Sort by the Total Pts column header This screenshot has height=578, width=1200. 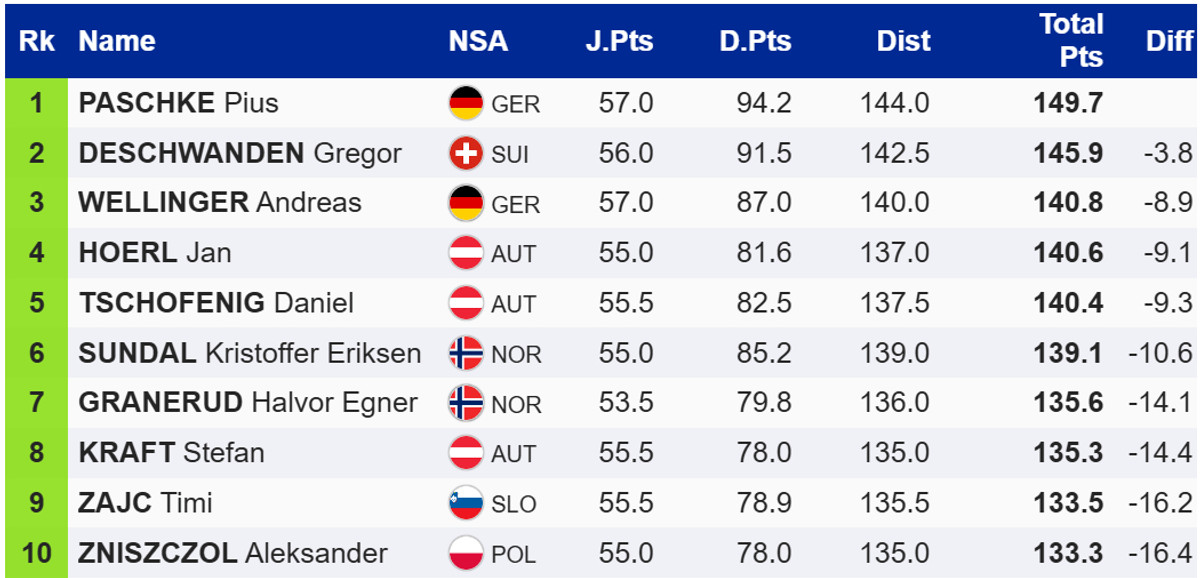pos(1071,41)
